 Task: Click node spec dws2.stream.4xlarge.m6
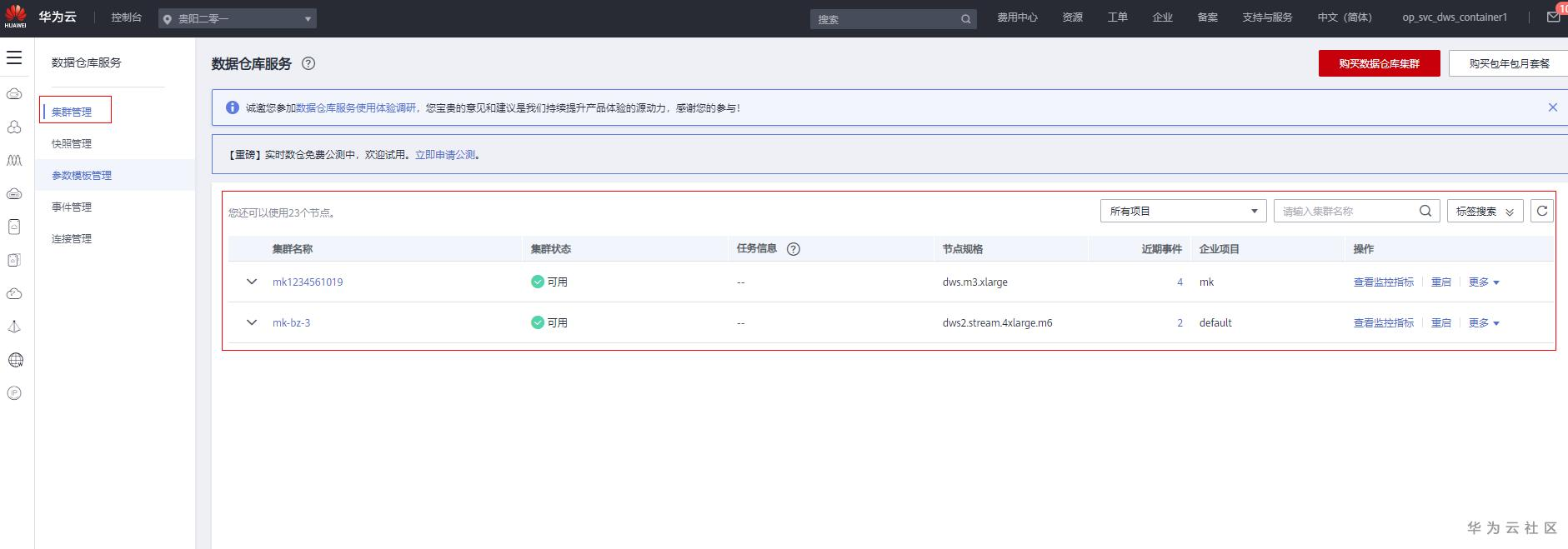pyautogui.click(x=997, y=323)
